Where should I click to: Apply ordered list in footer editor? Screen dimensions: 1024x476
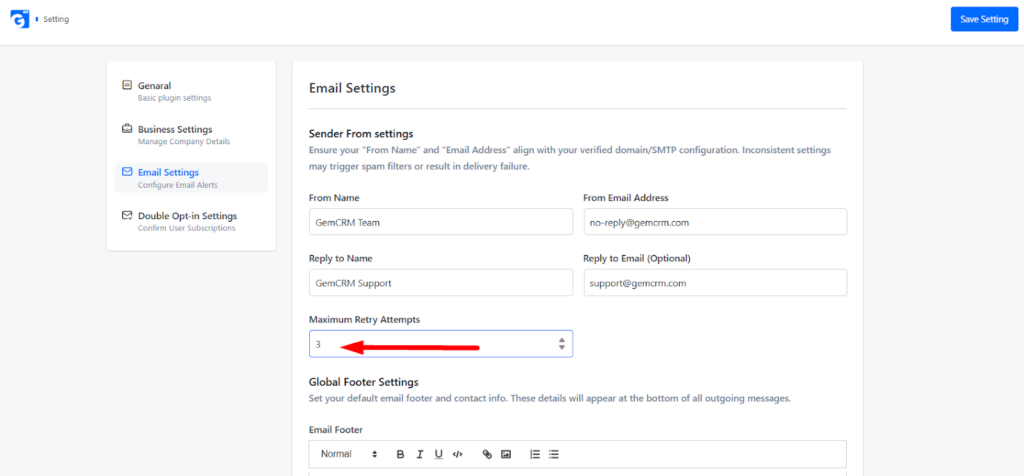coord(535,454)
